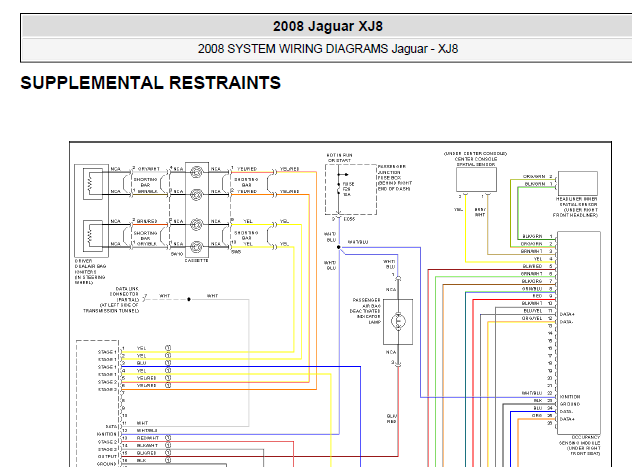Click the splice dot on the WHT data link wire

189,299
